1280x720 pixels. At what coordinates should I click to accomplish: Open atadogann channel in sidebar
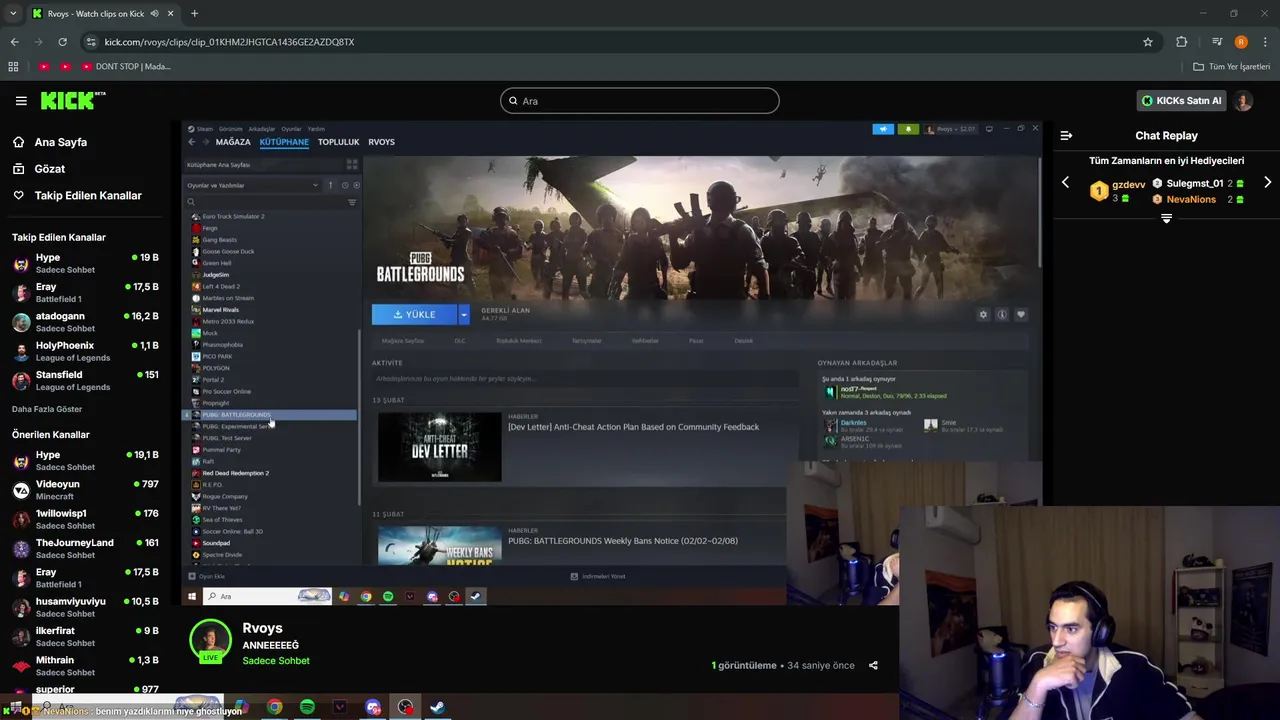click(85, 322)
